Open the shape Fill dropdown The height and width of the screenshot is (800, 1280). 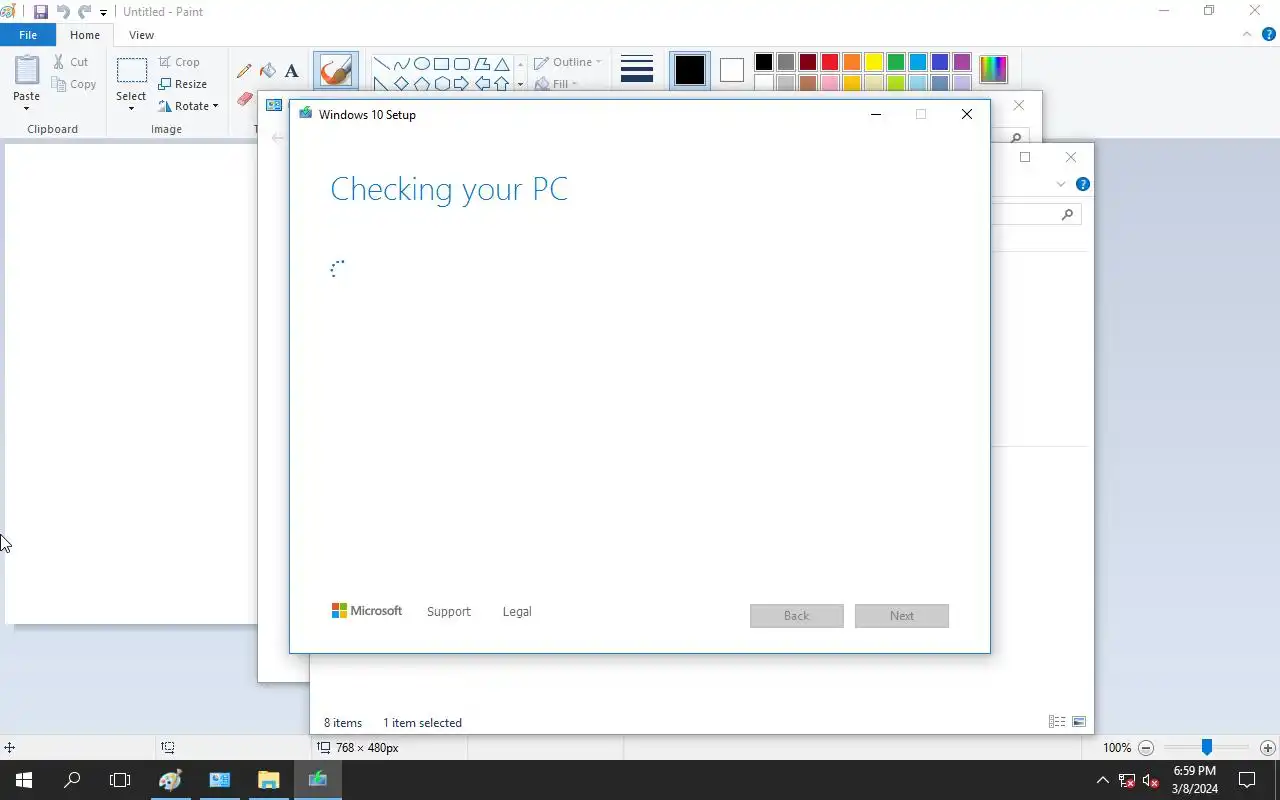pos(557,84)
